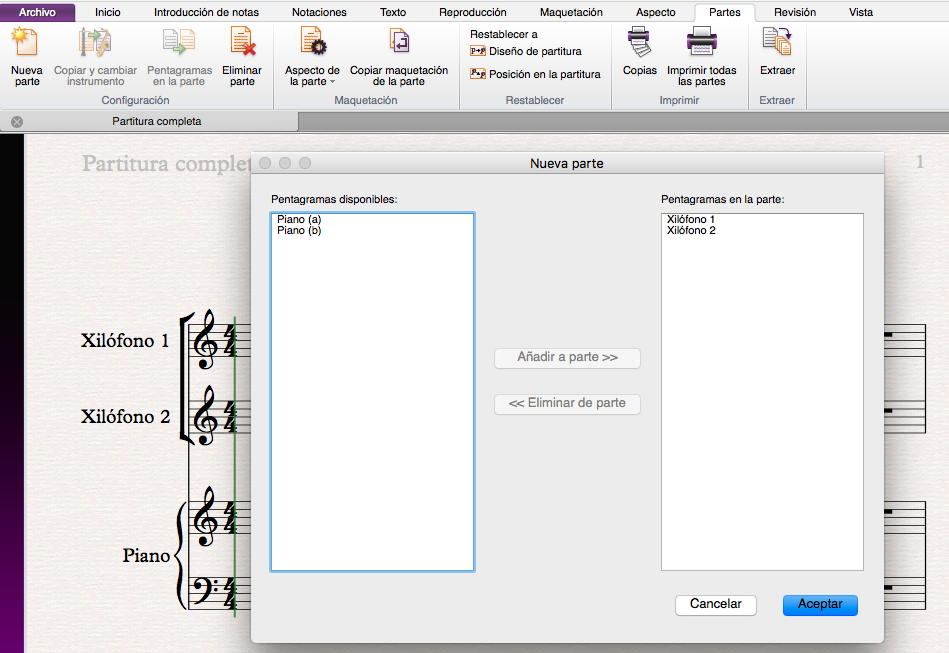
Task: Select Piano (a) in available staves
Action: click(299, 219)
